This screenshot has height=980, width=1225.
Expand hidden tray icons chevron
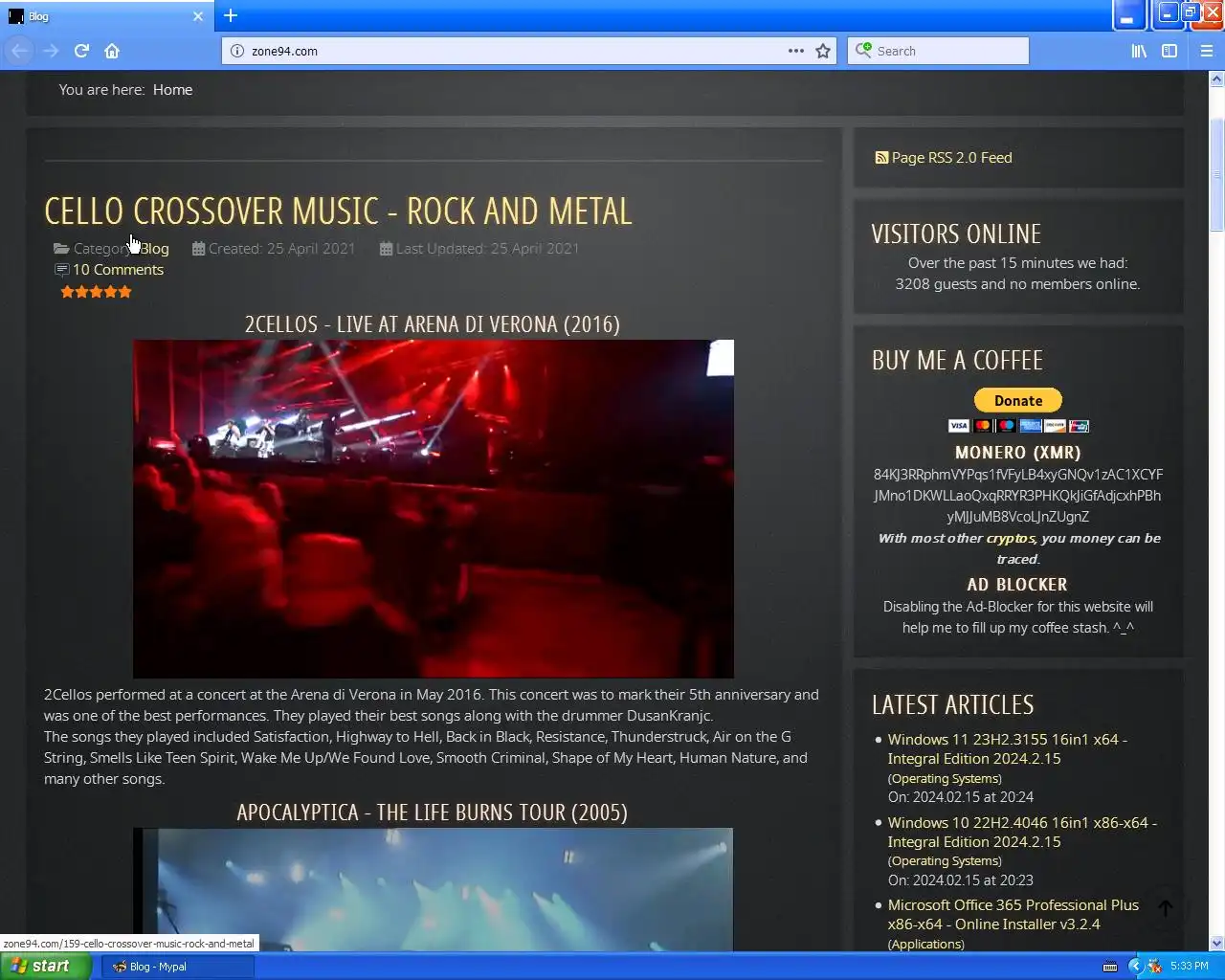pyautogui.click(x=1136, y=967)
